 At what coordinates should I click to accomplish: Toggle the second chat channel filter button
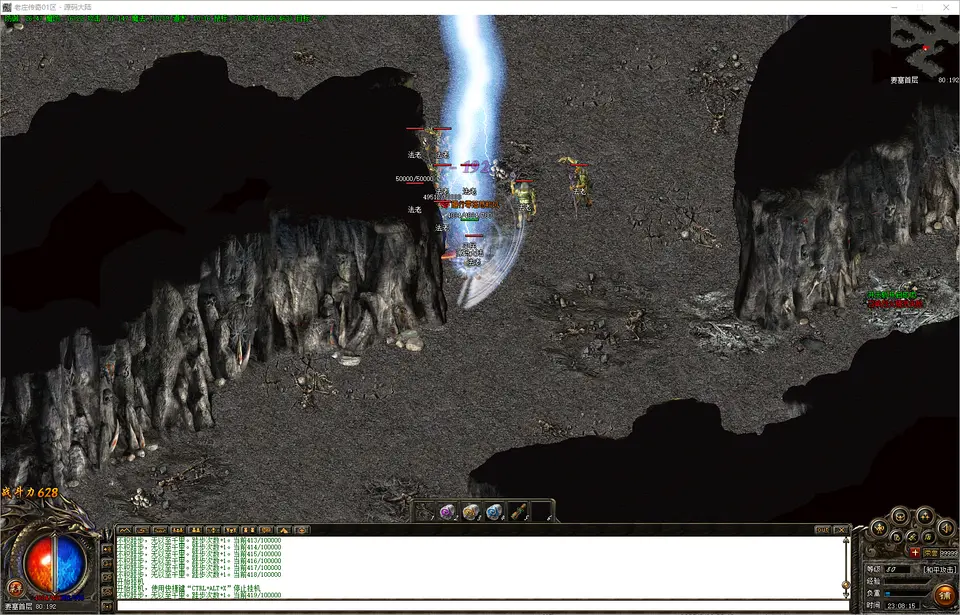click(143, 529)
